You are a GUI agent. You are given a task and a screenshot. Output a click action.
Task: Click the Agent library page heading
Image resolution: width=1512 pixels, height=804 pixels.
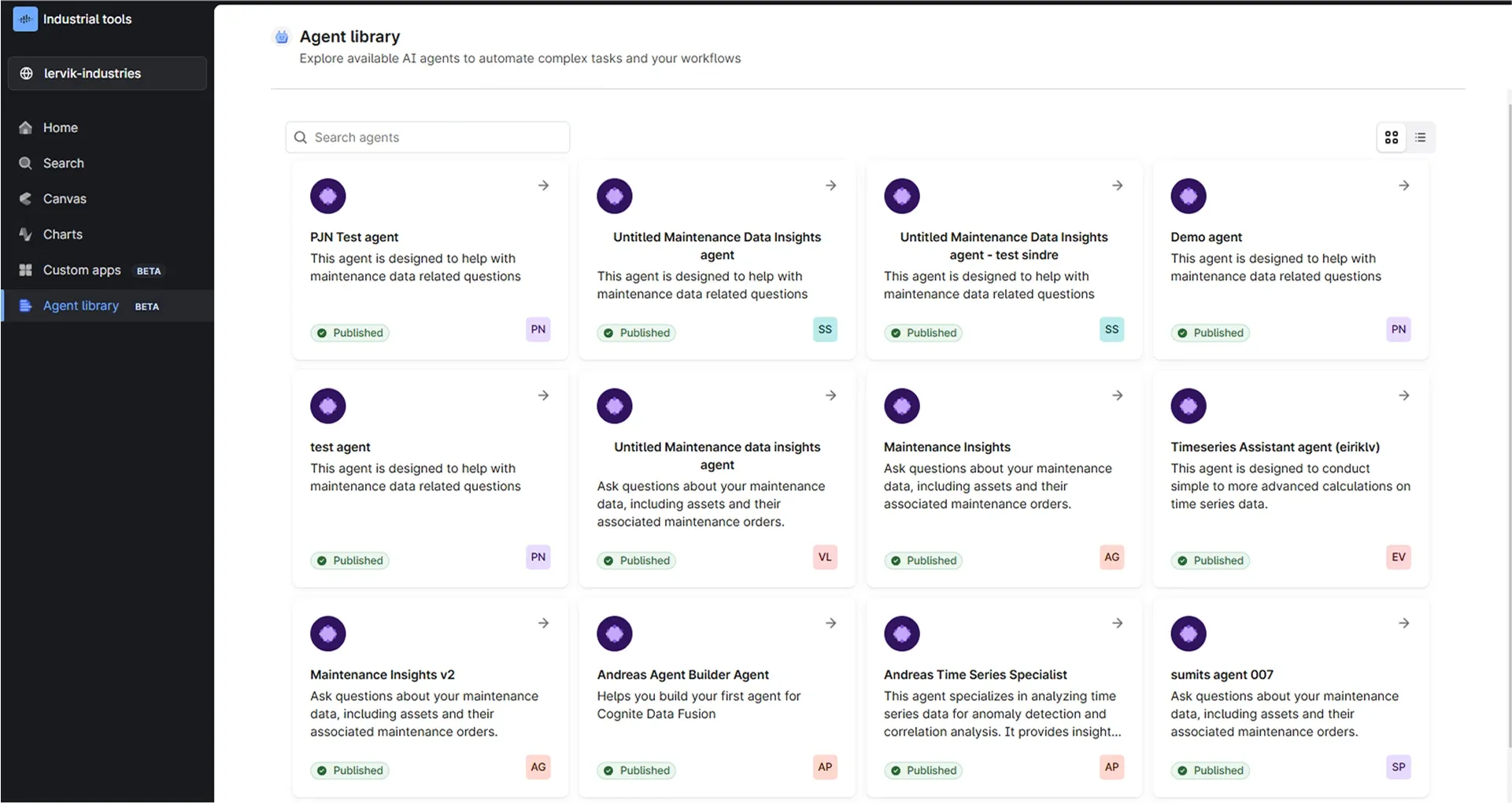coord(349,36)
